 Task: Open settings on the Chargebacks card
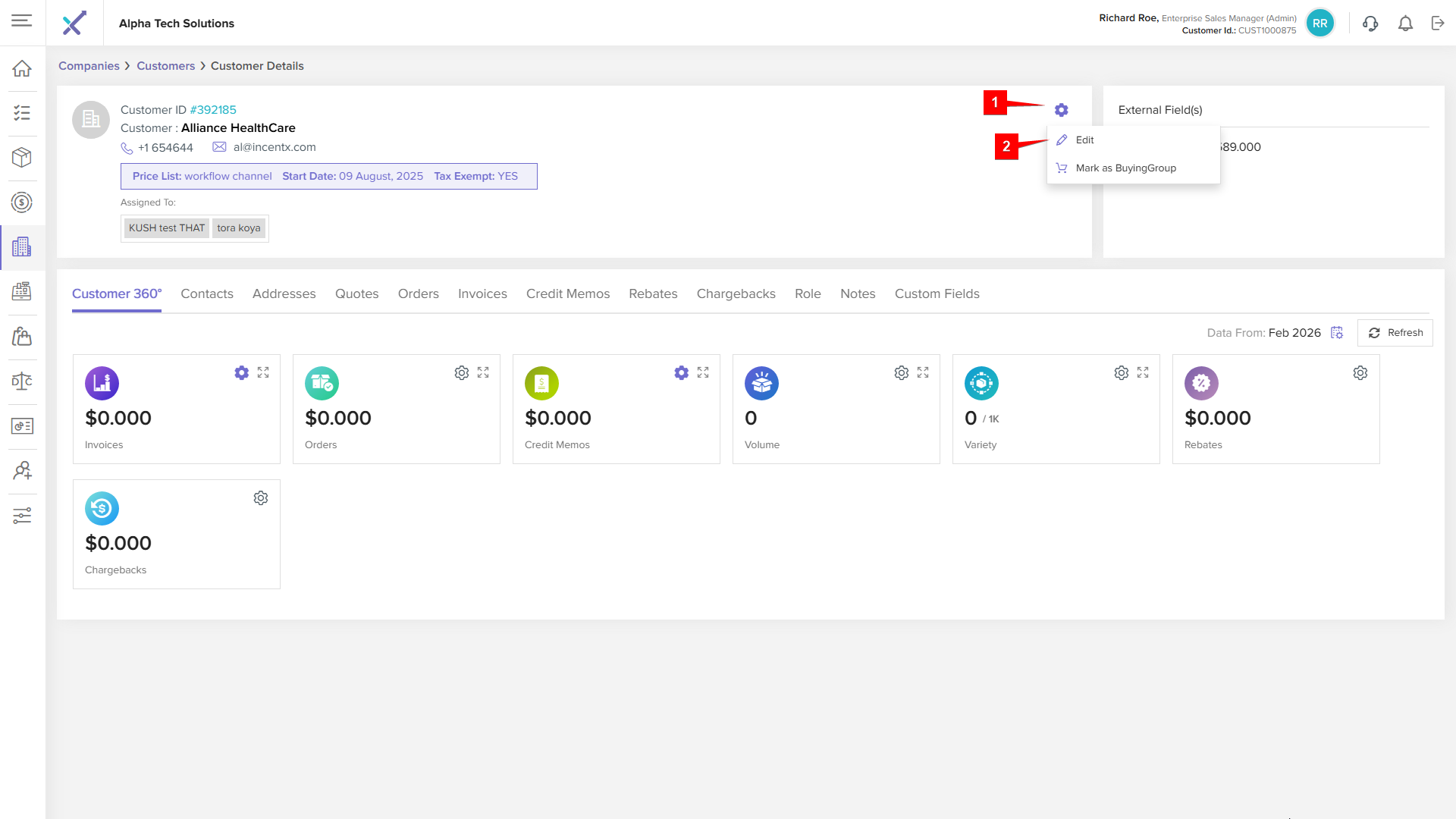[261, 498]
